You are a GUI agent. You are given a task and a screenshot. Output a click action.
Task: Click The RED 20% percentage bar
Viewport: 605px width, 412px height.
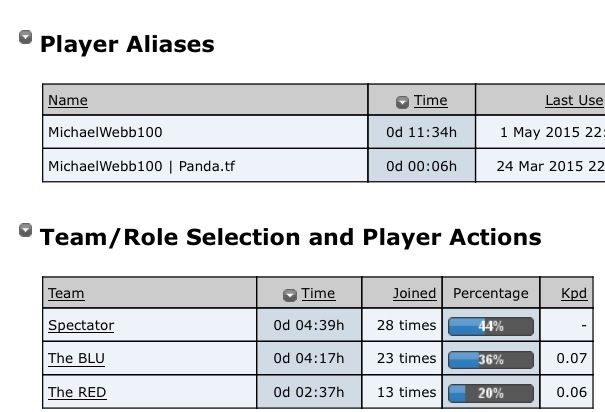click(490, 393)
